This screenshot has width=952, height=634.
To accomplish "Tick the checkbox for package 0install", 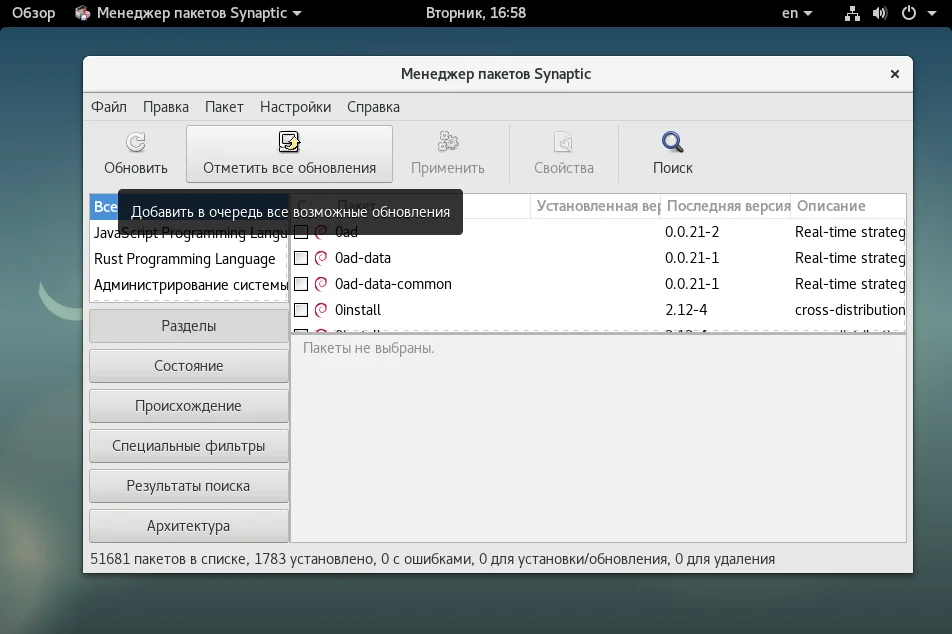I will pos(301,310).
